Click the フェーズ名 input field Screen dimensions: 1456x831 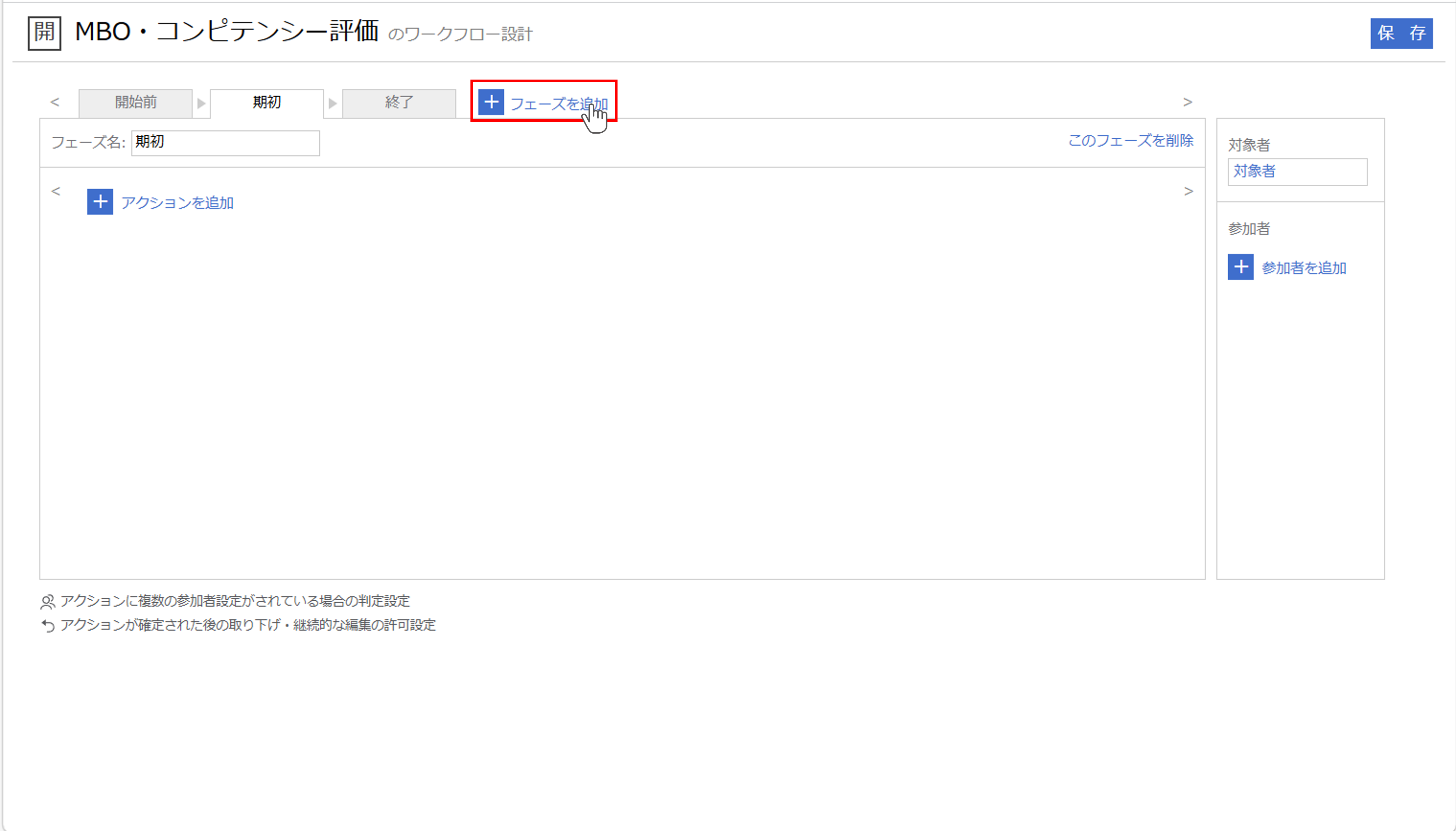point(225,143)
